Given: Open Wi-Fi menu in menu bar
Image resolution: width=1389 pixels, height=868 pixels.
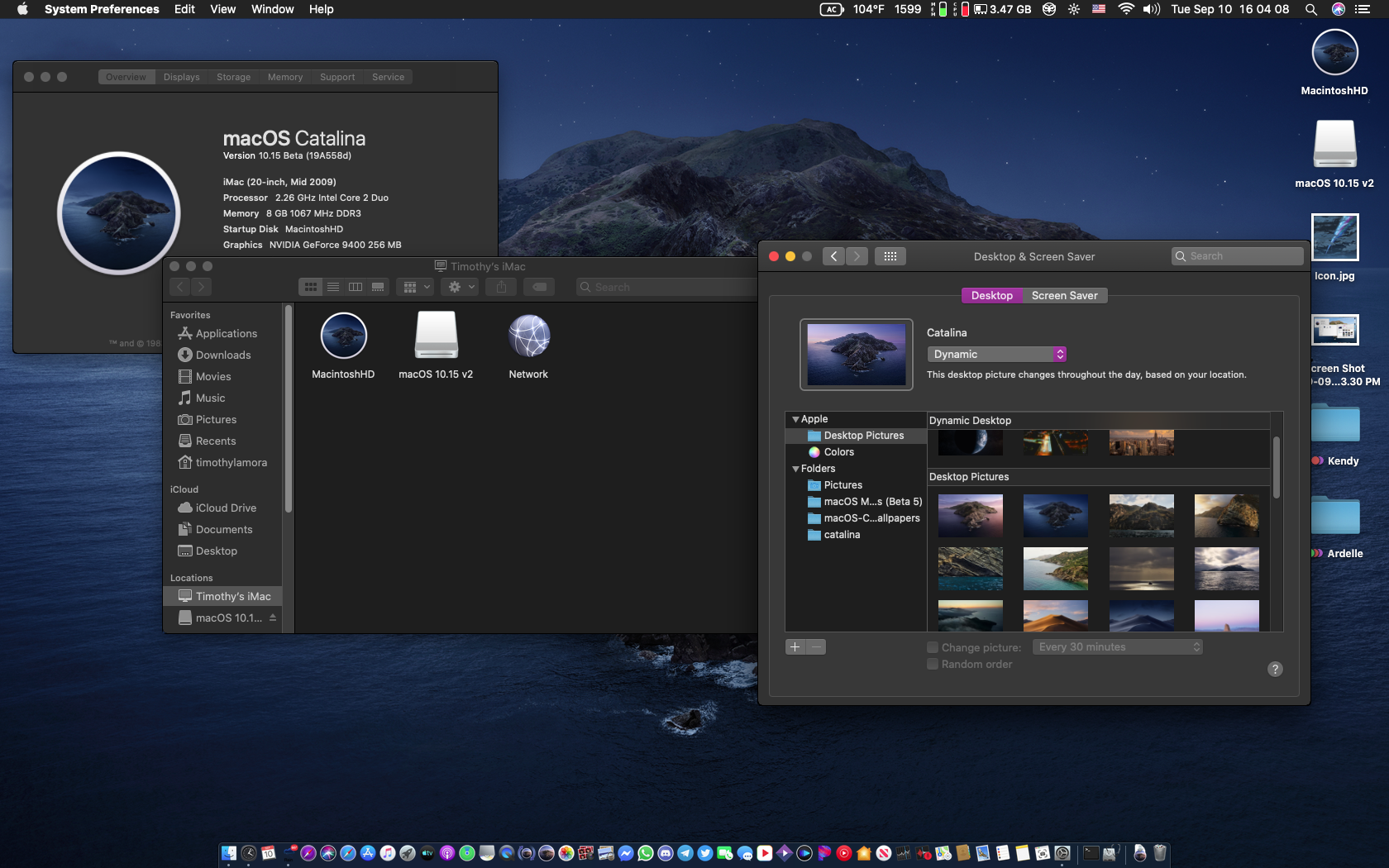Looking at the screenshot, I should (1125, 9).
